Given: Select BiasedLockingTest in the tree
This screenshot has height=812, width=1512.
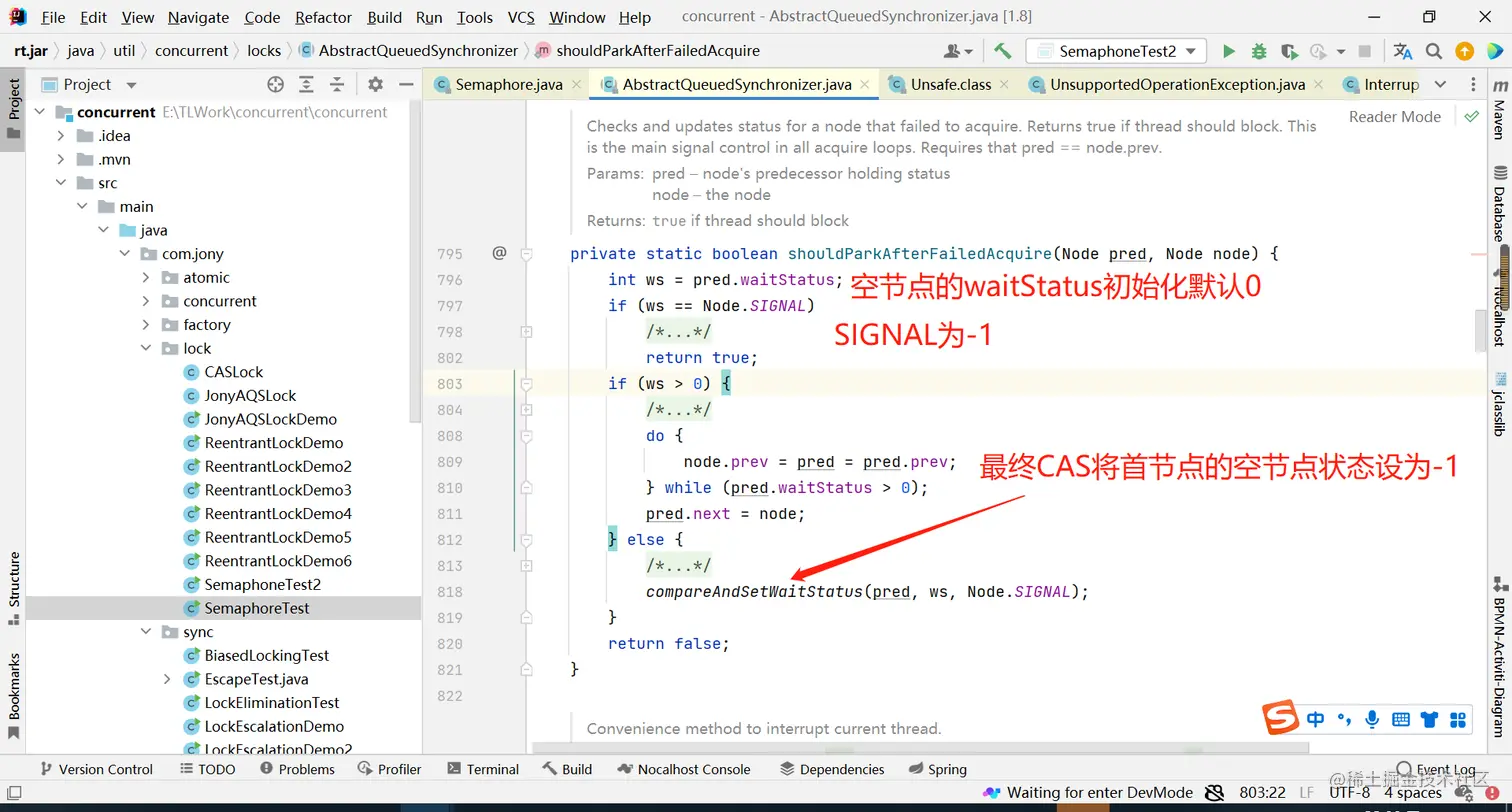Looking at the screenshot, I should [x=267, y=656].
